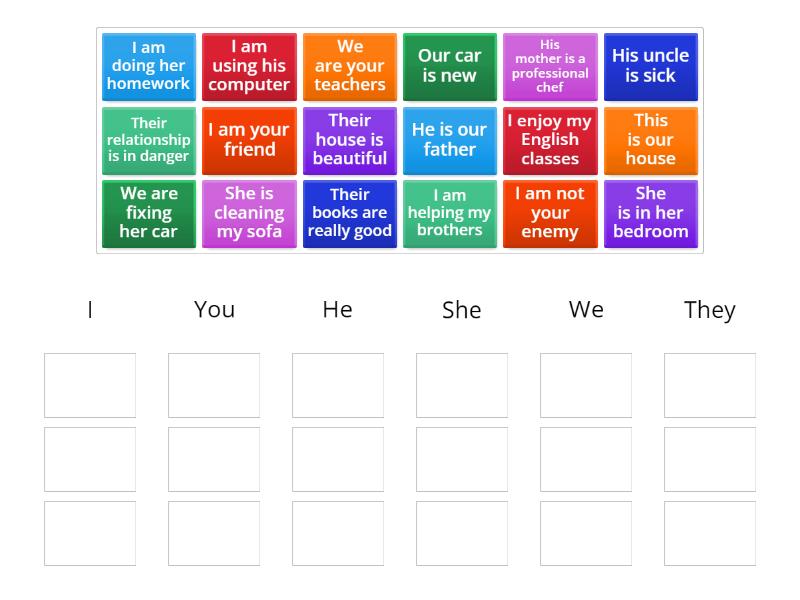Click "Their relationship is in danger" tile
Viewport: 800px width, 600px height.
[149, 141]
